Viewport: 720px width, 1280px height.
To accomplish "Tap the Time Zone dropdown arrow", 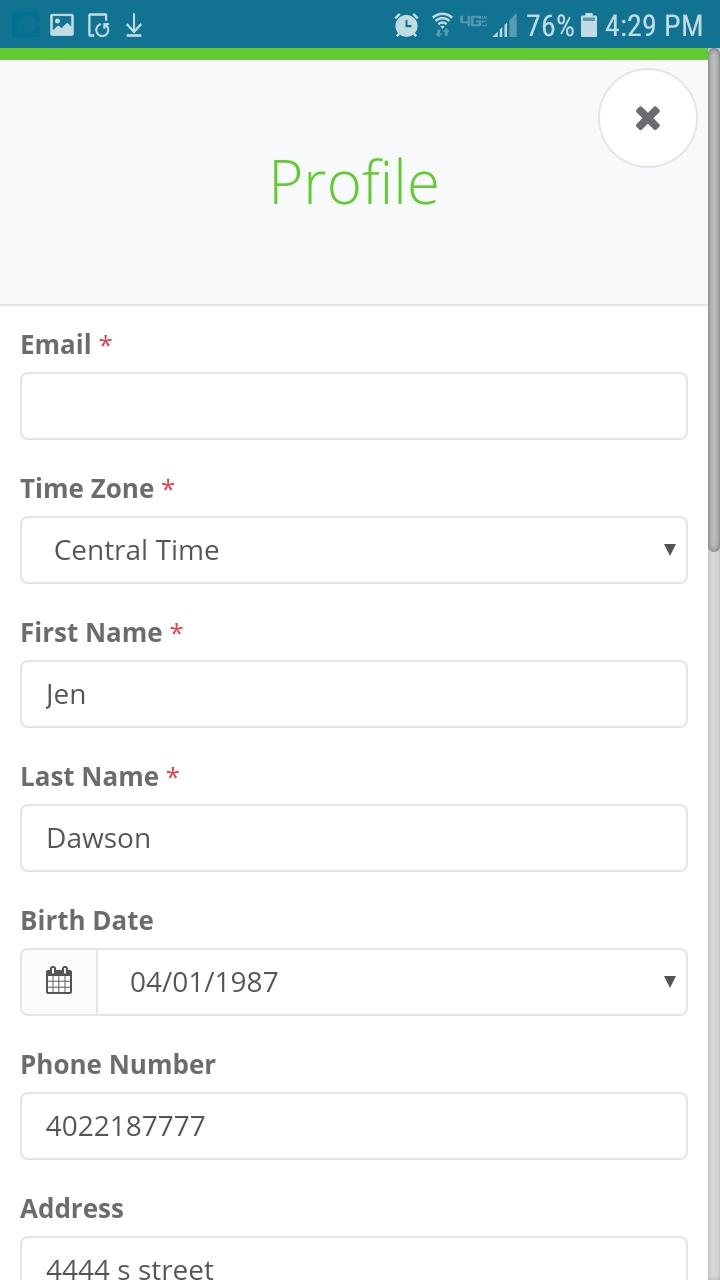I will tap(669, 549).
